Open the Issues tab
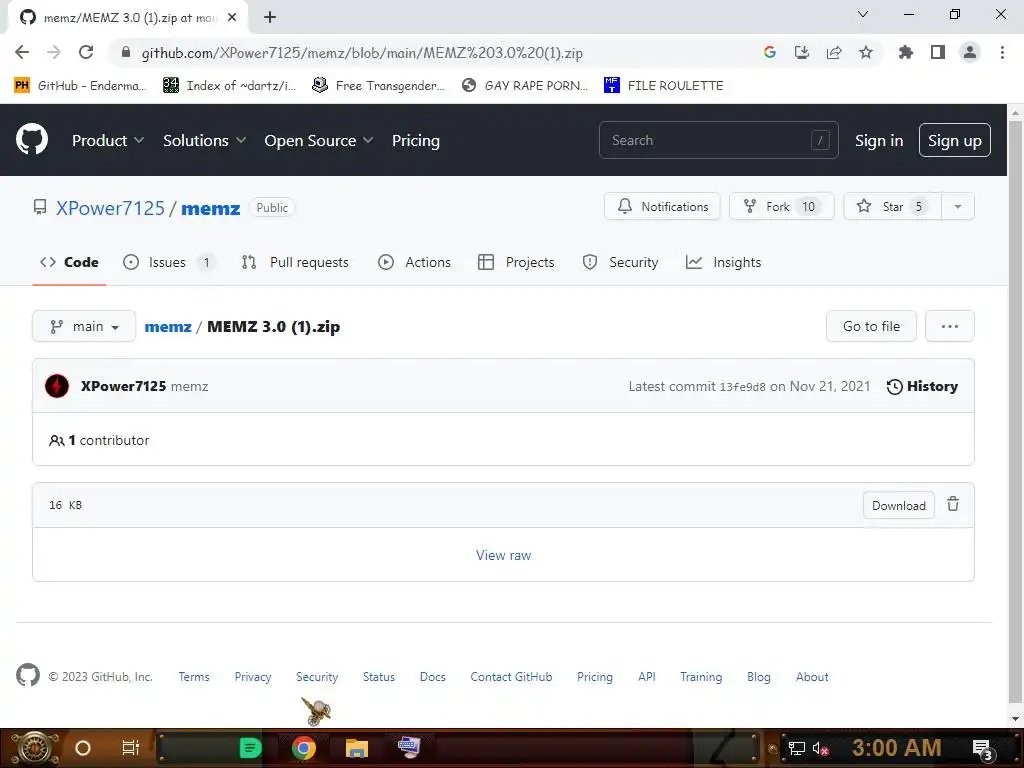This screenshot has height=768, width=1024. pos(169,262)
